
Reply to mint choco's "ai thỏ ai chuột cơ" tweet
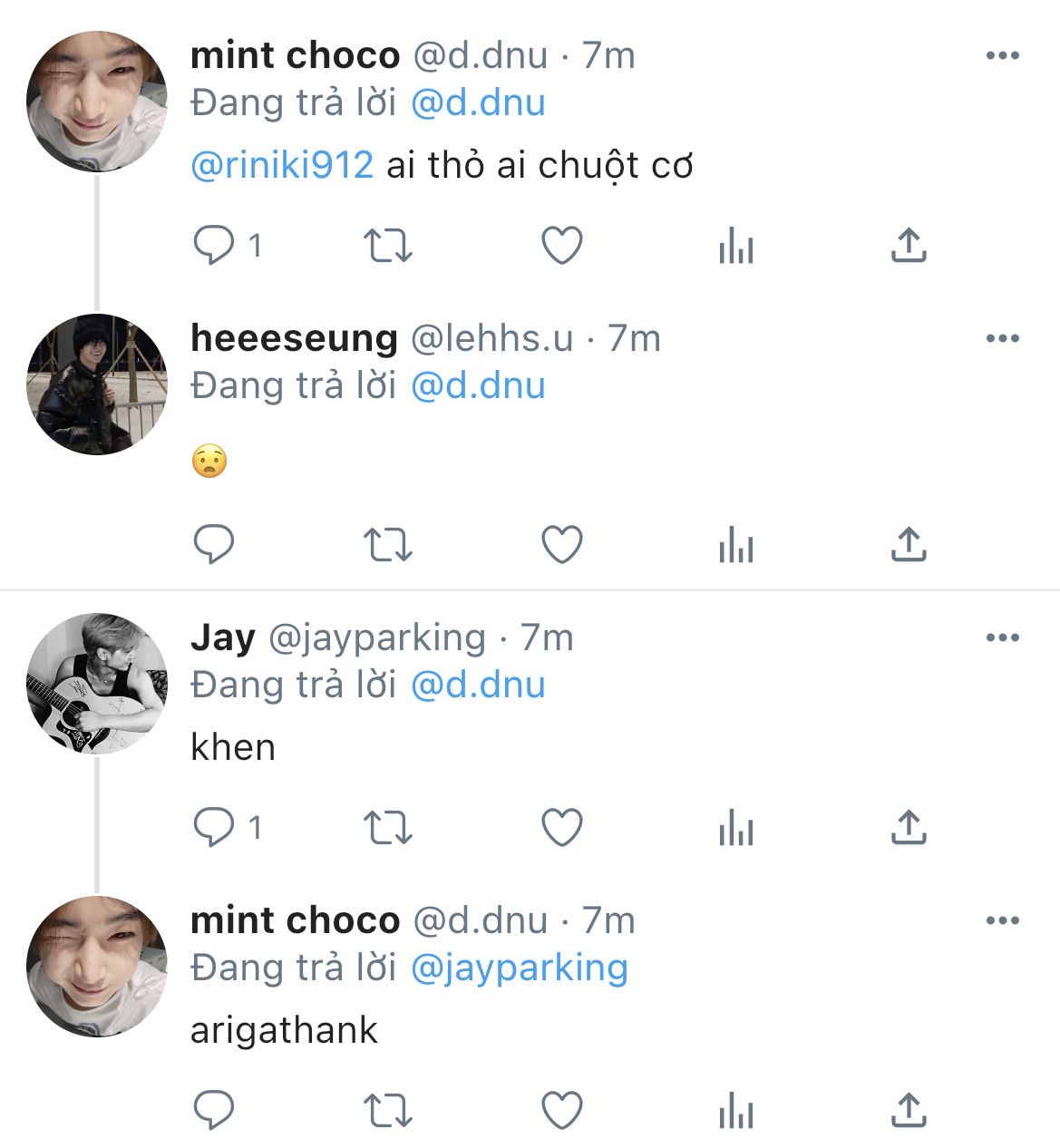(x=214, y=245)
